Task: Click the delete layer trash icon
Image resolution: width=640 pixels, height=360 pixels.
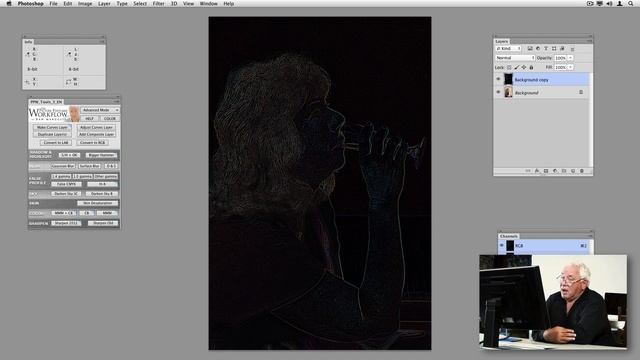Action: [582, 171]
